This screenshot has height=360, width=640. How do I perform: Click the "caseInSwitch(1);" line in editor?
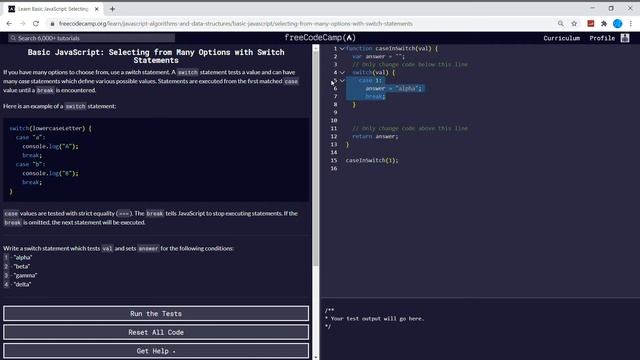(372, 160)
